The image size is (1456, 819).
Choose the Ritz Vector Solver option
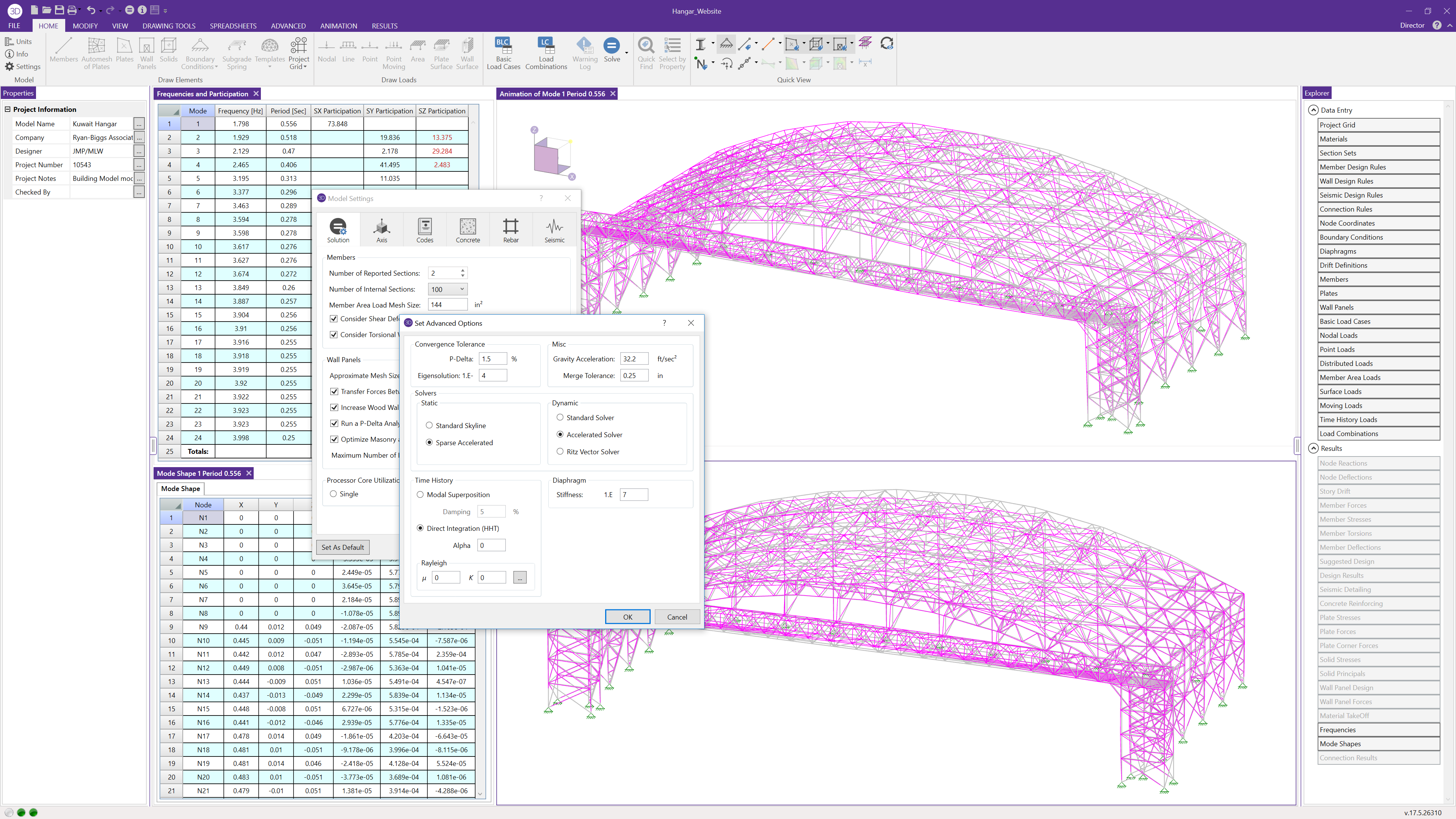click(x=560, y=452)
